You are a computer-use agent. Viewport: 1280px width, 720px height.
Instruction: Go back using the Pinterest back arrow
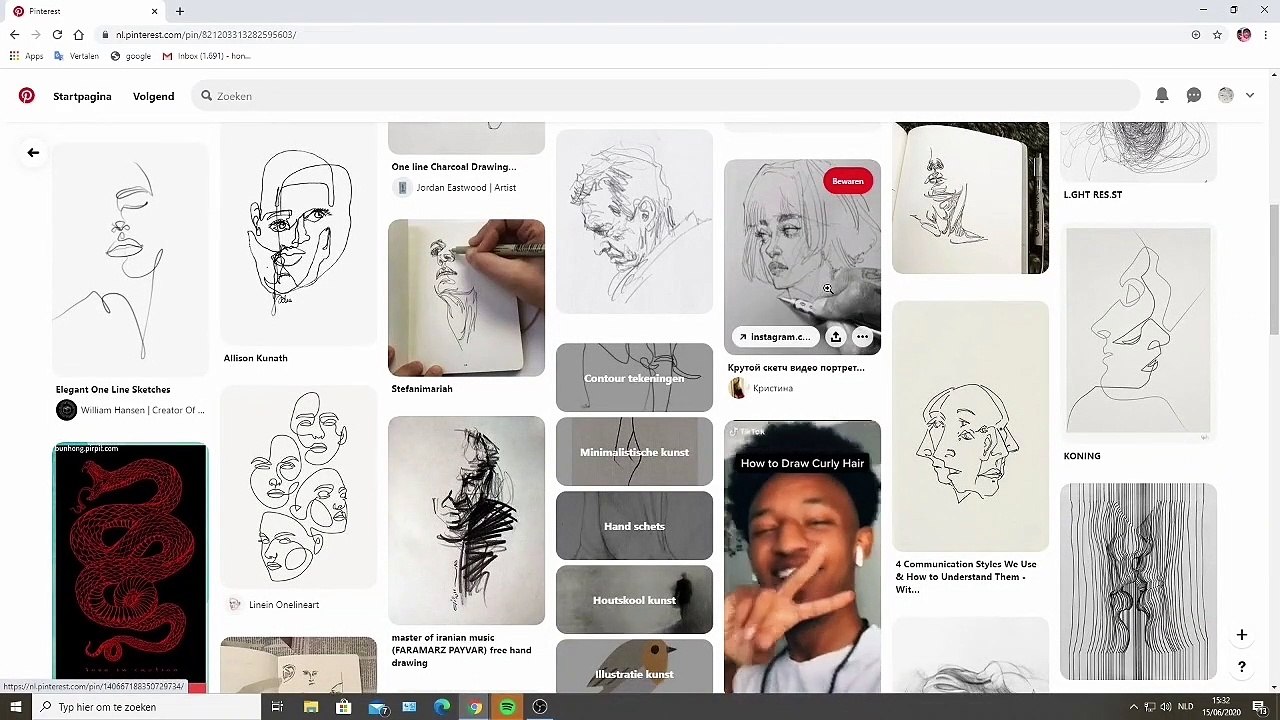click(x=33, y=153)
